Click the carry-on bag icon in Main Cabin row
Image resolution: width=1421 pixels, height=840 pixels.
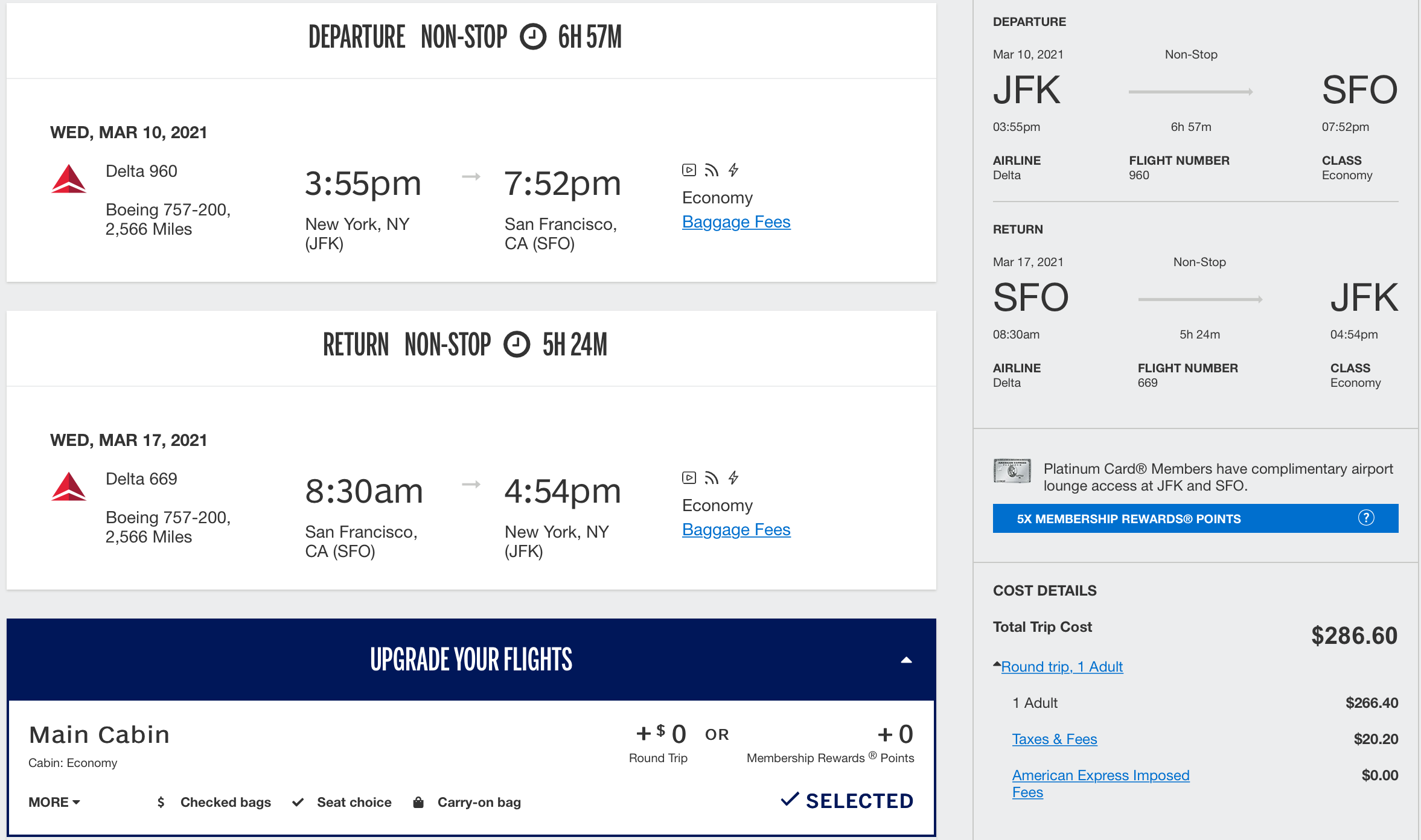point(418,802)
